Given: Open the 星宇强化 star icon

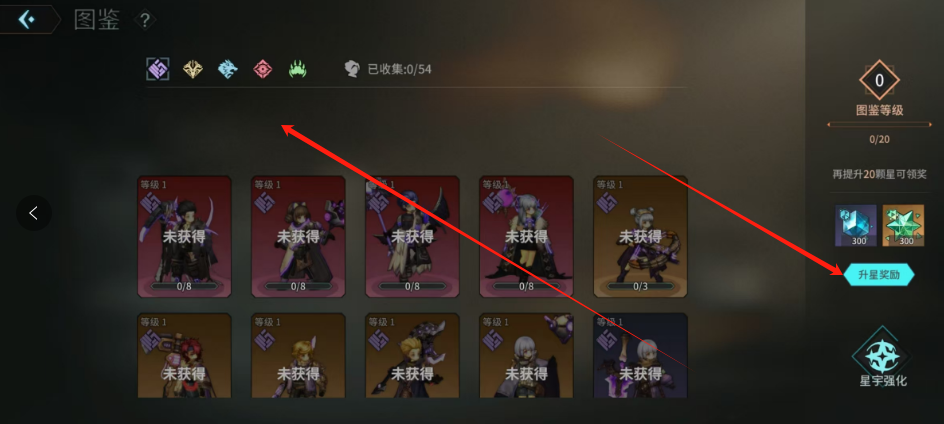Looking at the screenshot, I should 883,358.
